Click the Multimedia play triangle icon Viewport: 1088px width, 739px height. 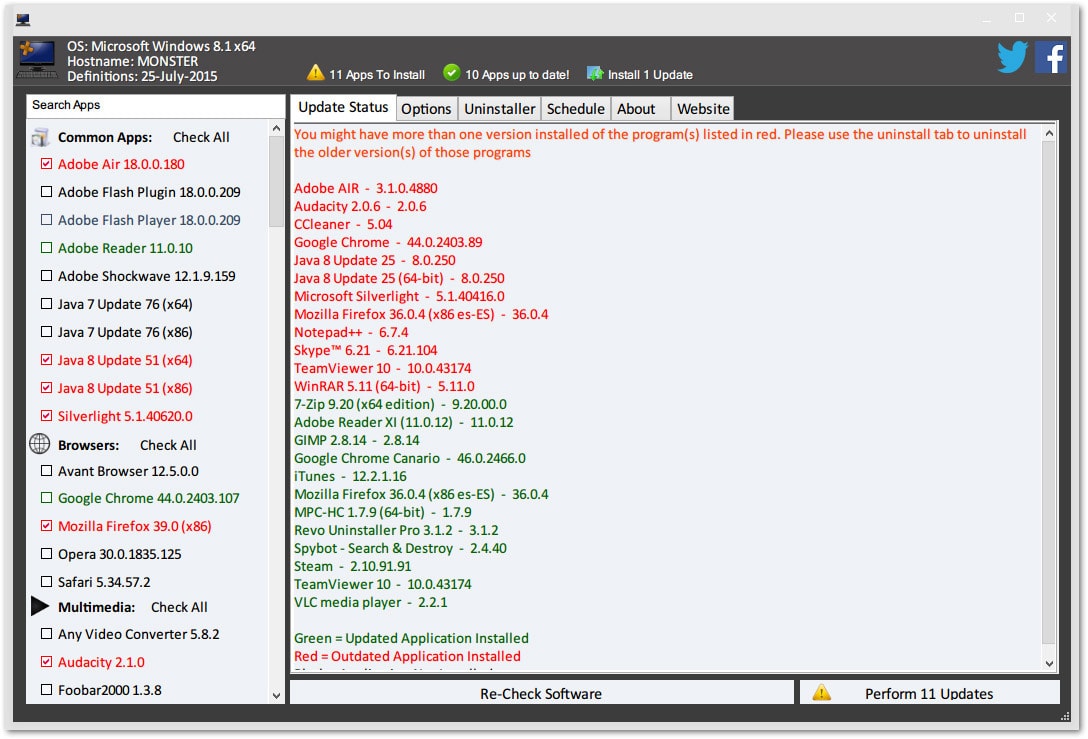click(40, 606)
